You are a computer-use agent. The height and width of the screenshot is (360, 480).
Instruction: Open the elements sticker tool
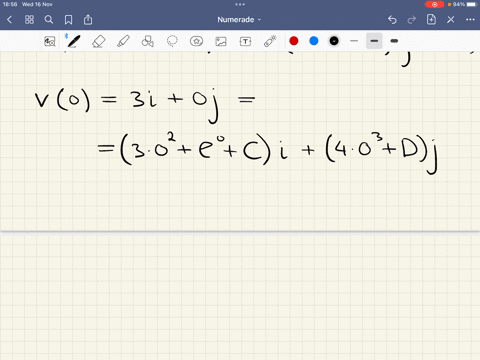click(x=196, y=41)
